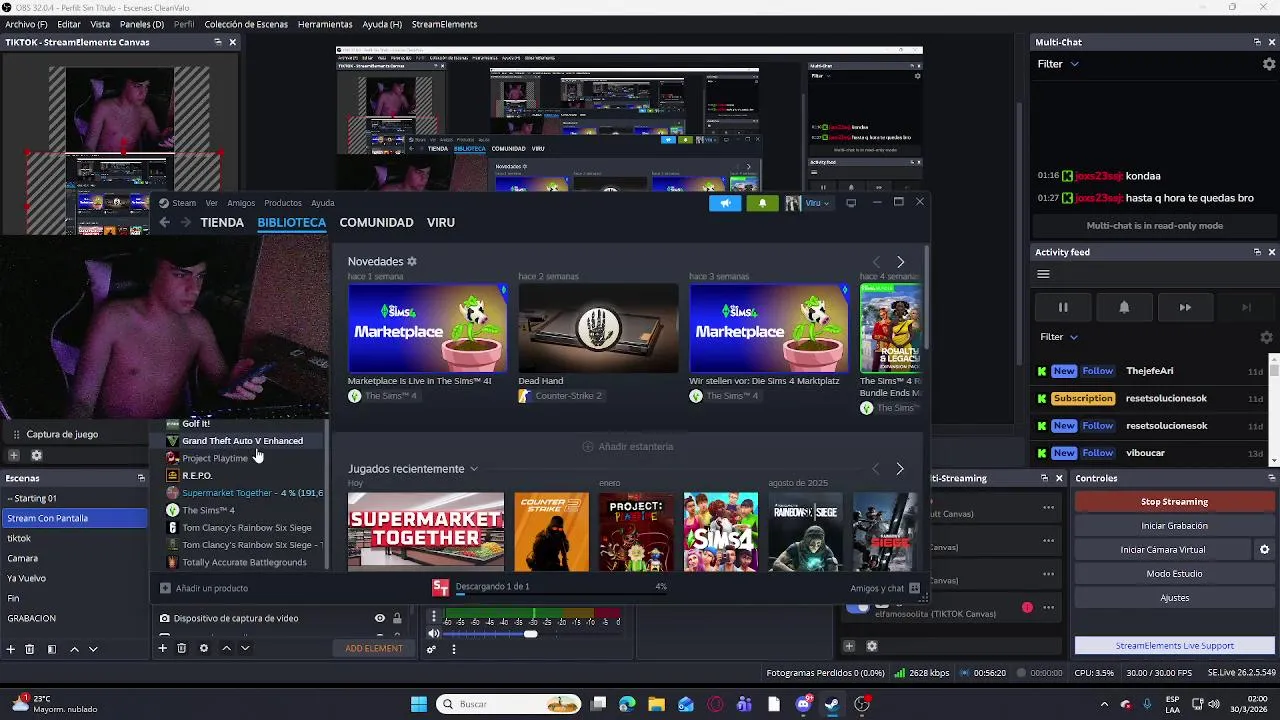Click the Steam announcements megaphone icon
The height and width of the screenshot is (720, 1280).
725,203
